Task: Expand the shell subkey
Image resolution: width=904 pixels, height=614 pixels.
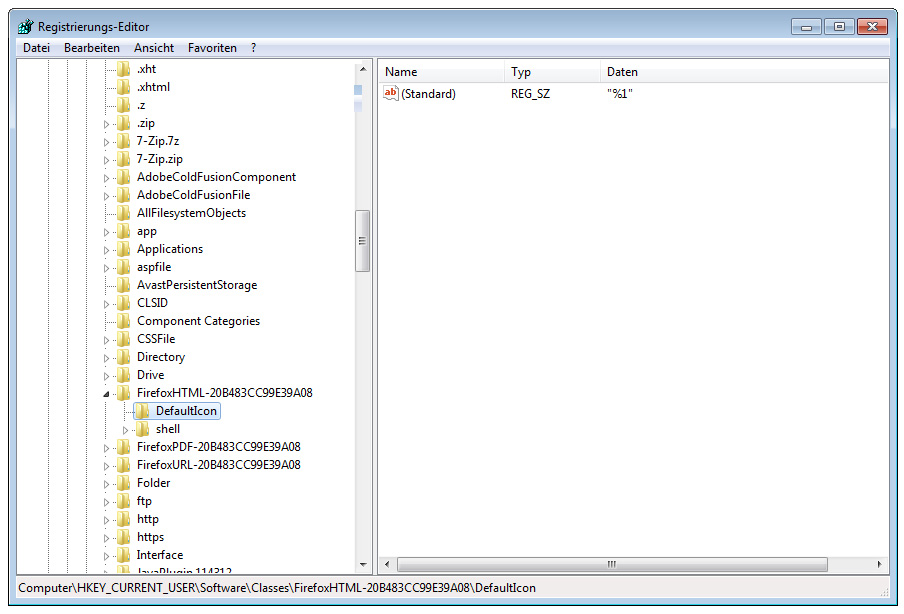Action: (x=126, y=430)
